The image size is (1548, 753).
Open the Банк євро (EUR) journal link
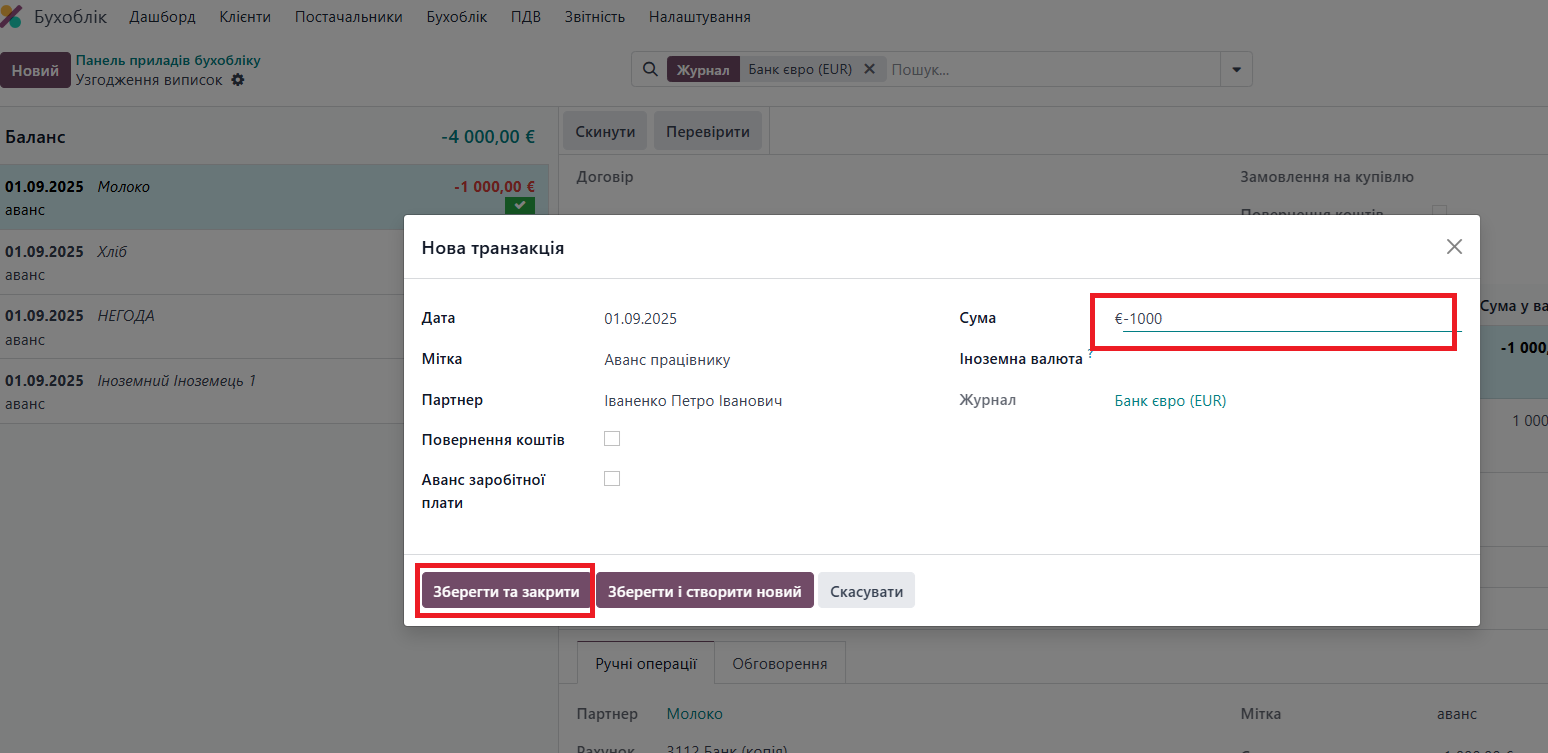coord(1170,401)
